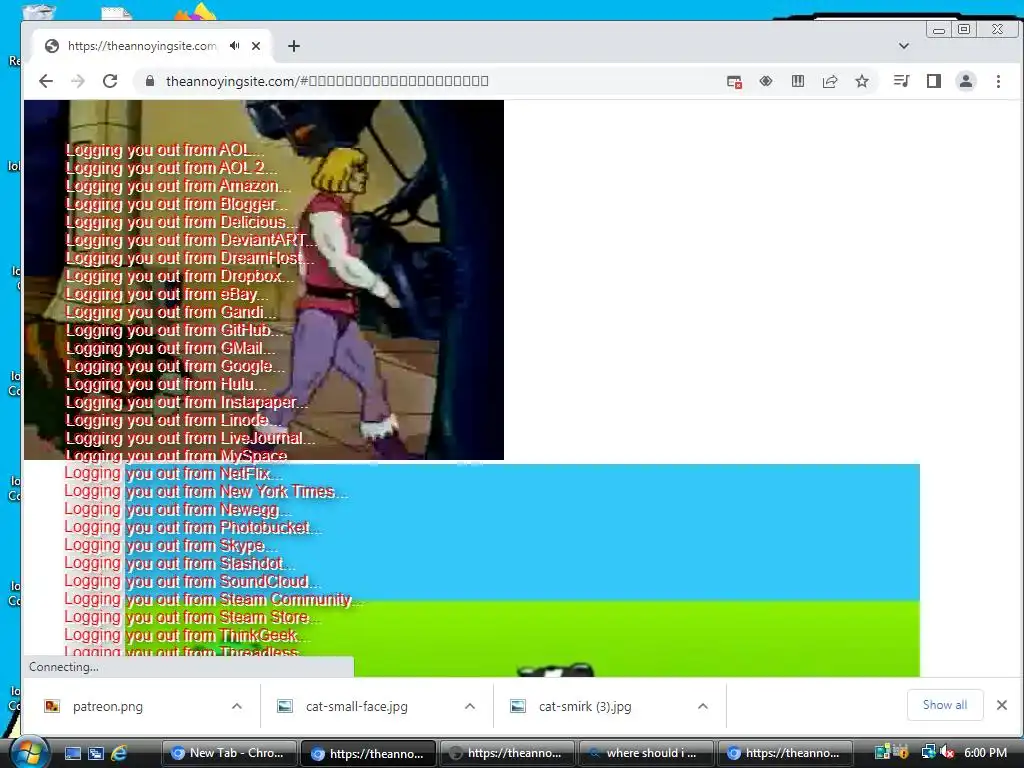Open the downloaded patreon.png file
This screenshot has height=768, width=1024.
[x=108, y=706]
